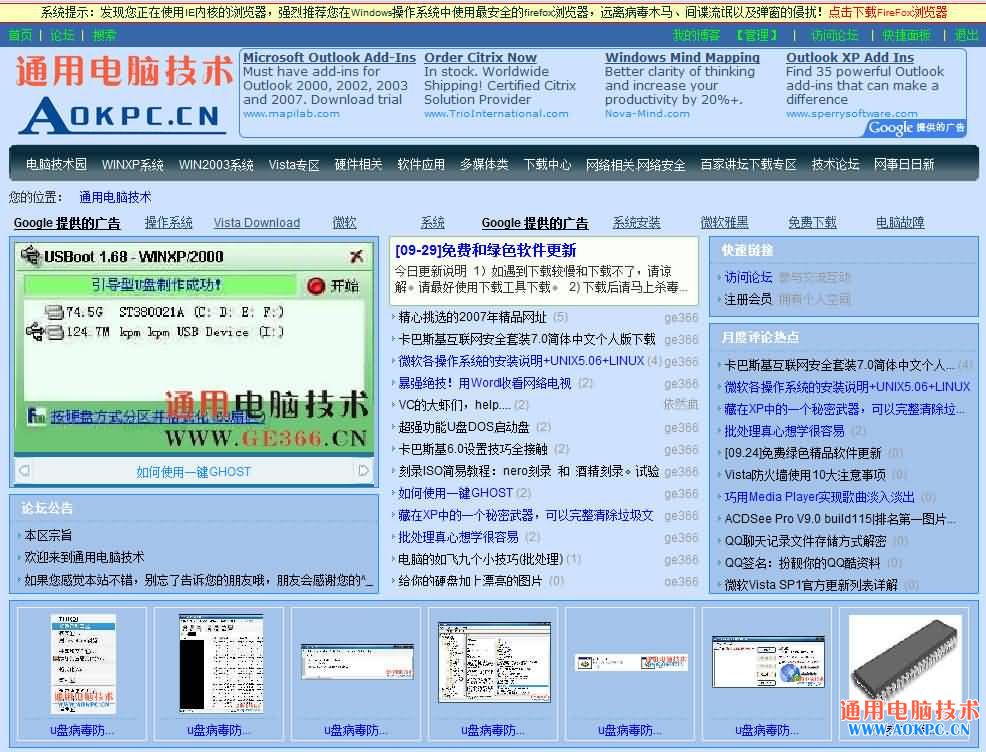The height and width of the screenshot is (752, 986).
Task: Open the 如何使用一键GHOST slideshow caption link
Action: point(194,472)
